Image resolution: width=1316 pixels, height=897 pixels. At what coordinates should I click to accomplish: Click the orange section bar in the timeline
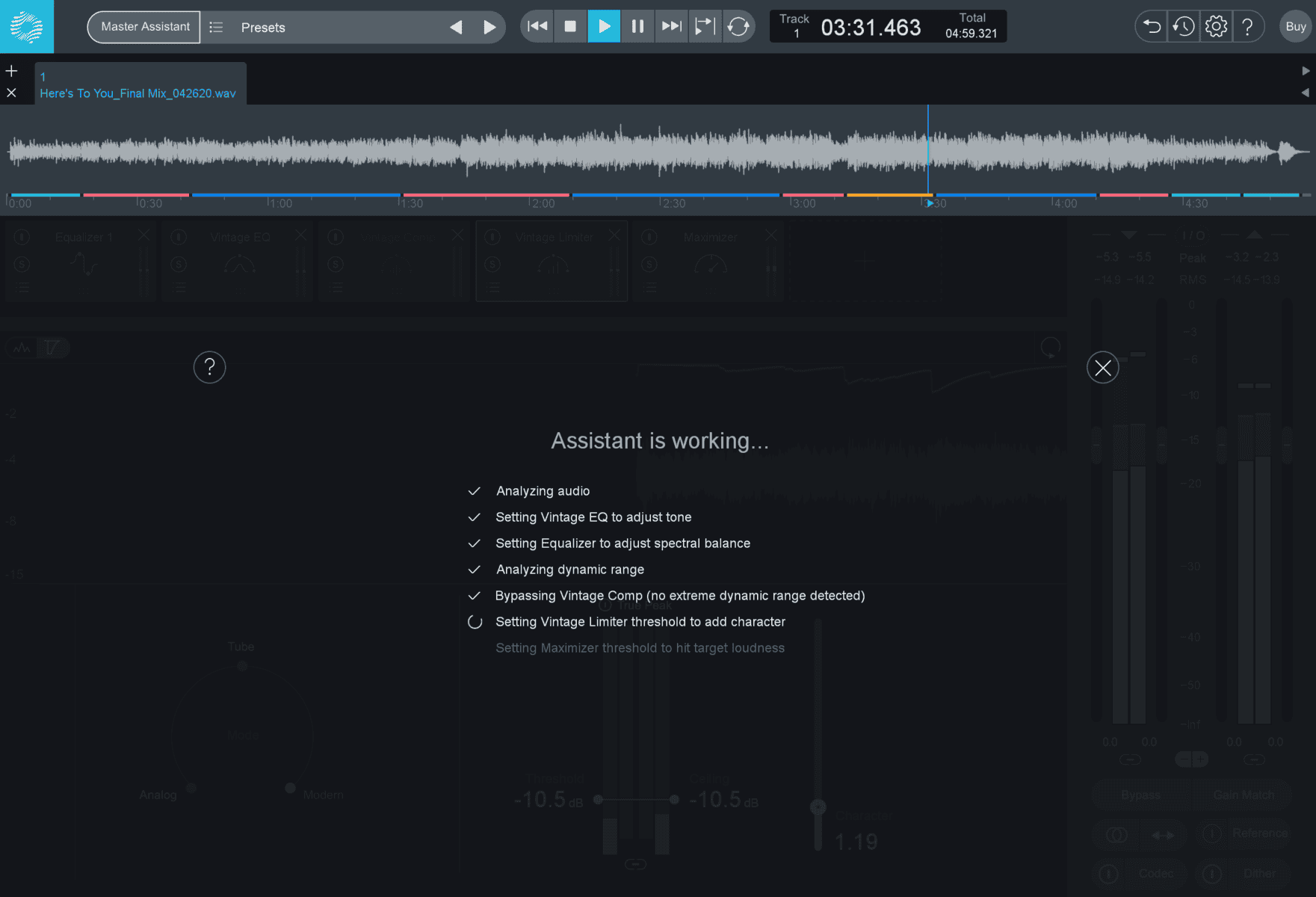click(889, 195)
